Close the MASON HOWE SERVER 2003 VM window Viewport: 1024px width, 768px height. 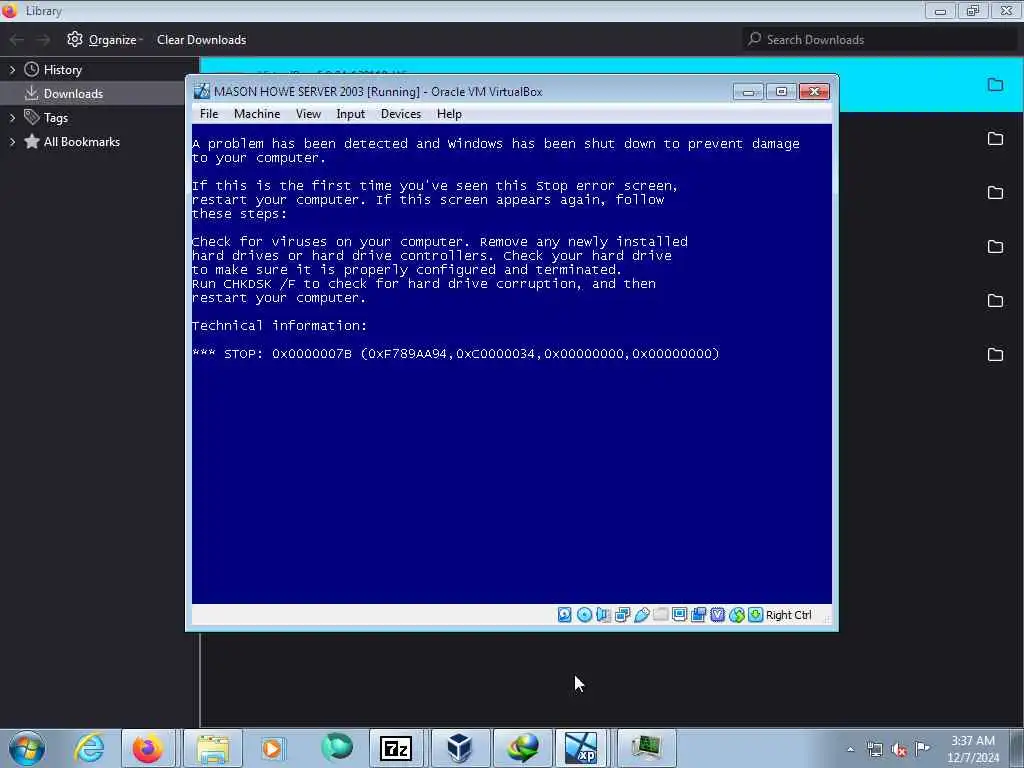[x=814, y=91]
